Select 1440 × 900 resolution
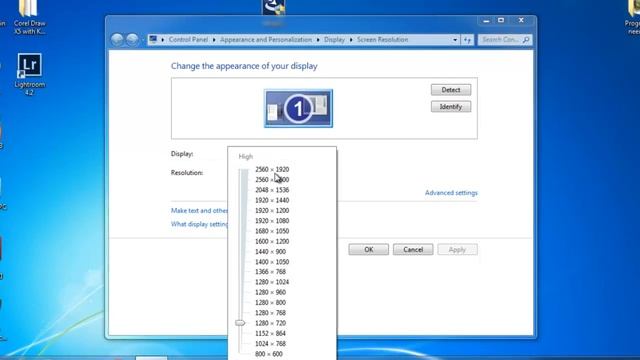Viewport: 640px width, 360px height. pyautogui.click(x=270, y=251)
